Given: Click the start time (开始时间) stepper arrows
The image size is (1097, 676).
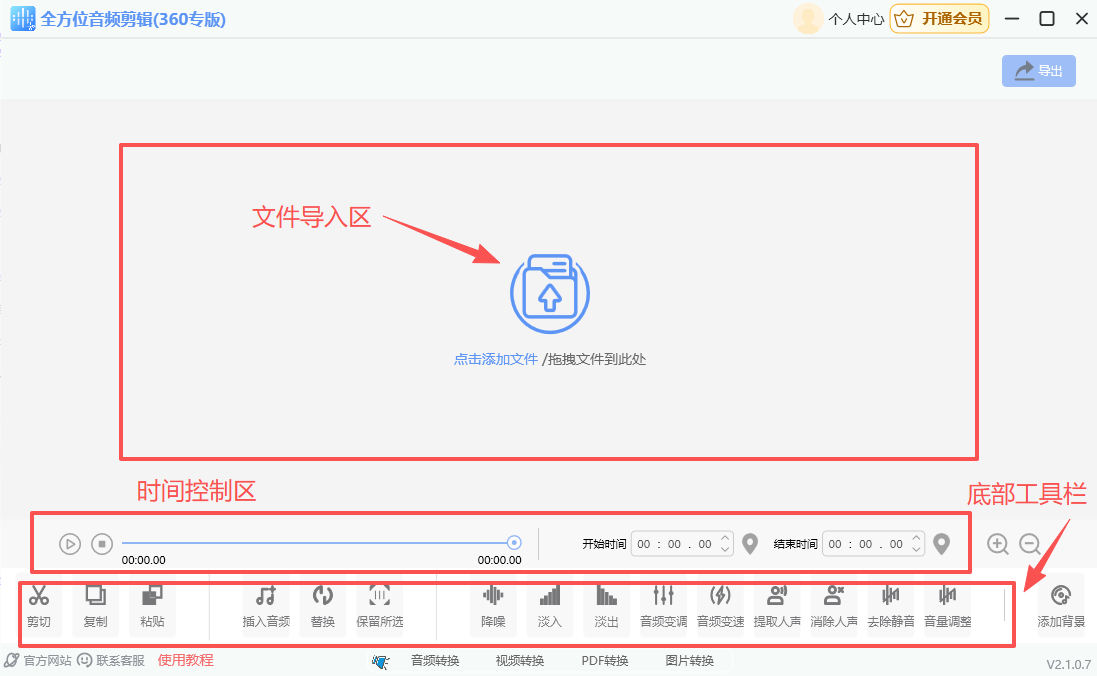Looking at the screenshot, I should [725, 544].
